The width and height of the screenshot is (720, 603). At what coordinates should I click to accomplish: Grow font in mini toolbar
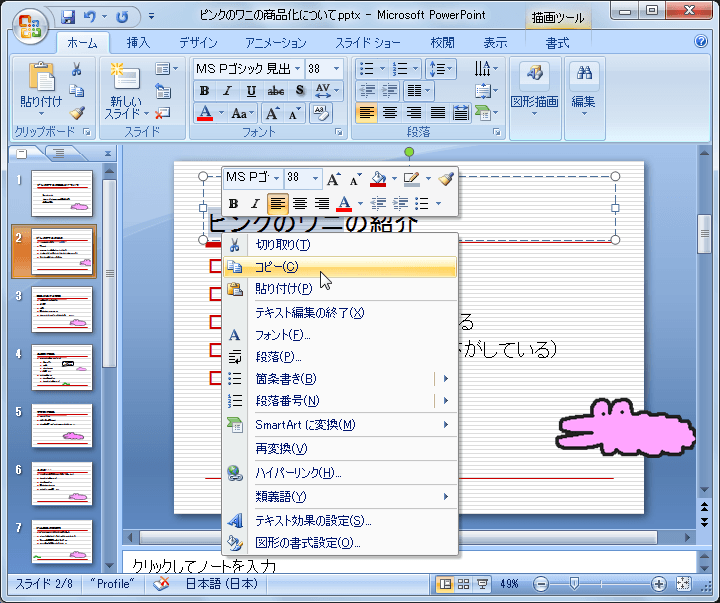click(333, 179)
